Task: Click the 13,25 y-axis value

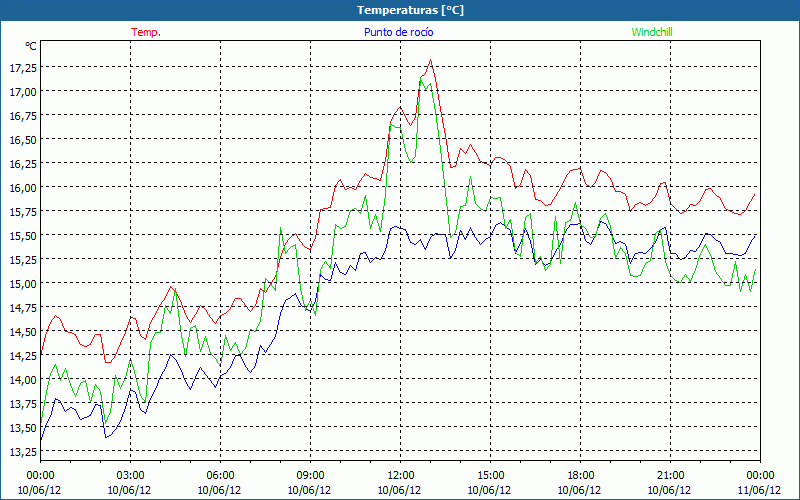Action: point(23,452)
